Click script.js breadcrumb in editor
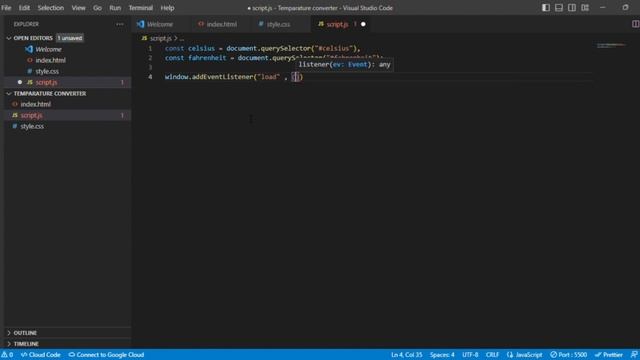640x360 pixels. pos(160,38)
